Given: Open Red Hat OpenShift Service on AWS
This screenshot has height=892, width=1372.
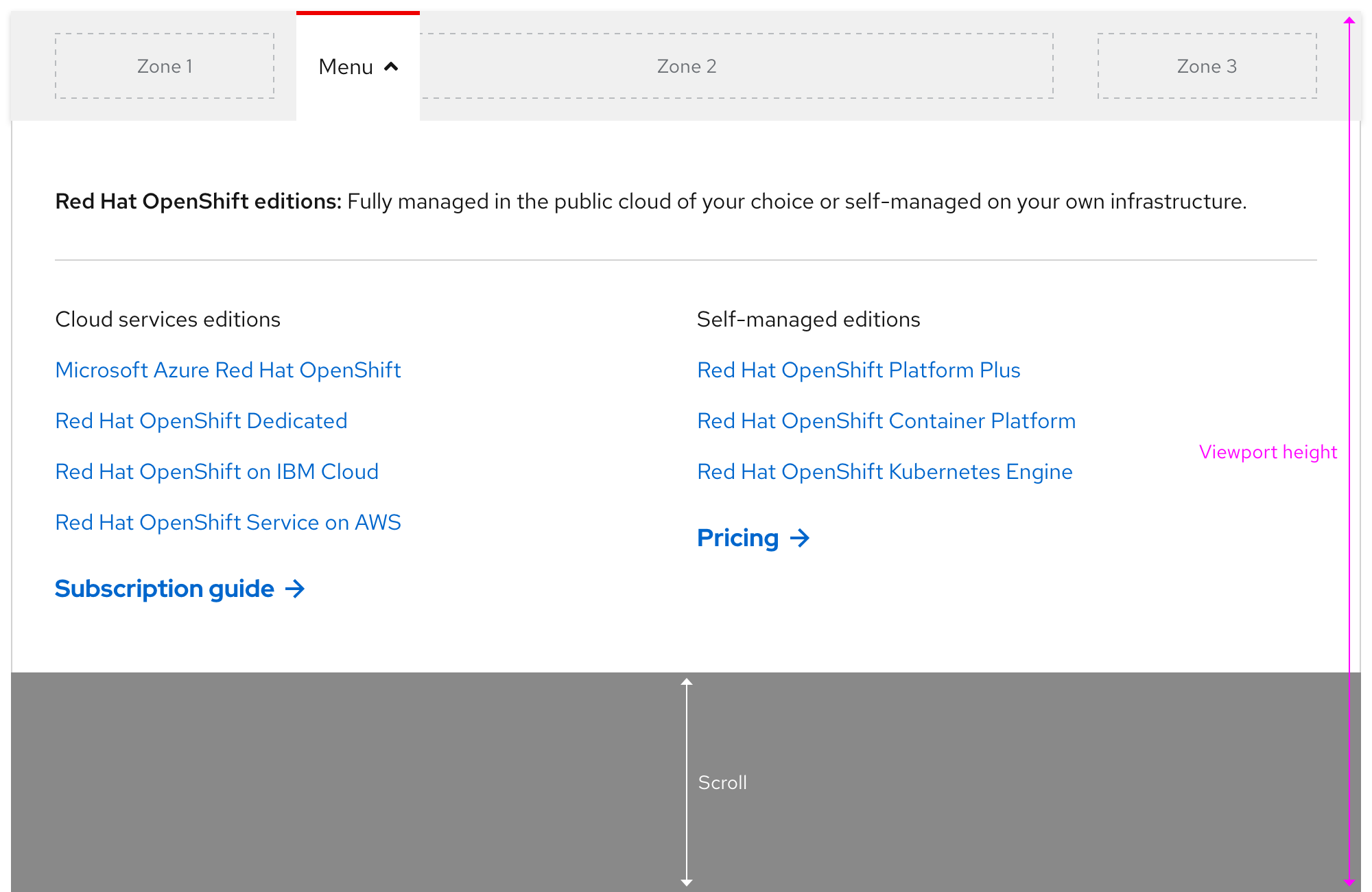Looking at the screenshot, I should 228,522.
